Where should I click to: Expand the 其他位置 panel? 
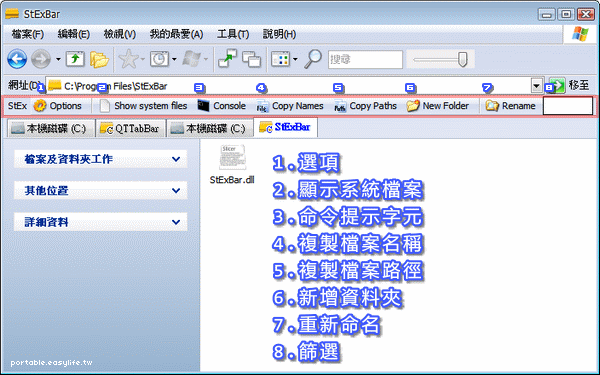point(101,191)
